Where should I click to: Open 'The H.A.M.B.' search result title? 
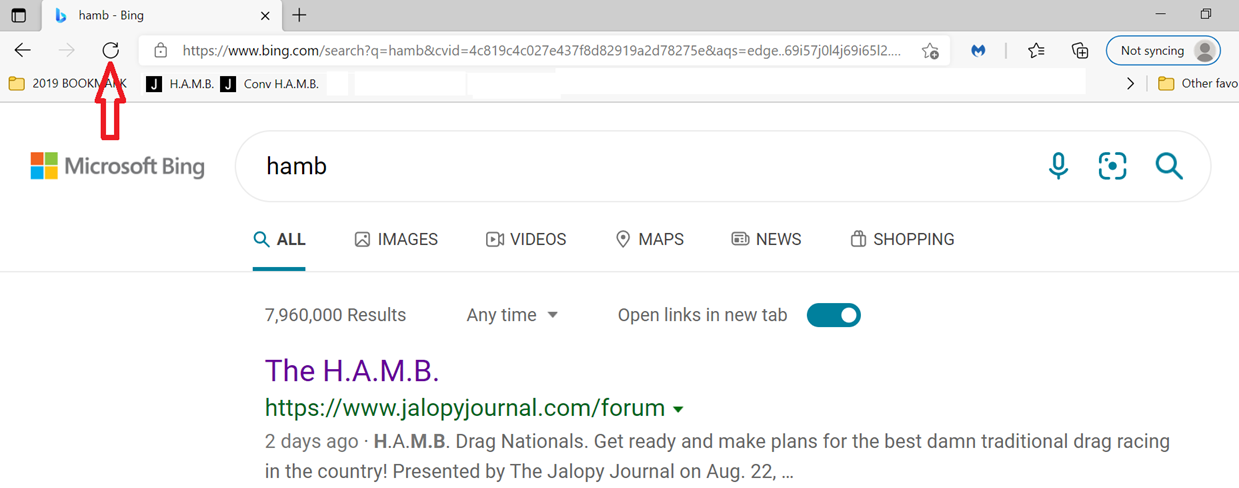tap(352, 371)
